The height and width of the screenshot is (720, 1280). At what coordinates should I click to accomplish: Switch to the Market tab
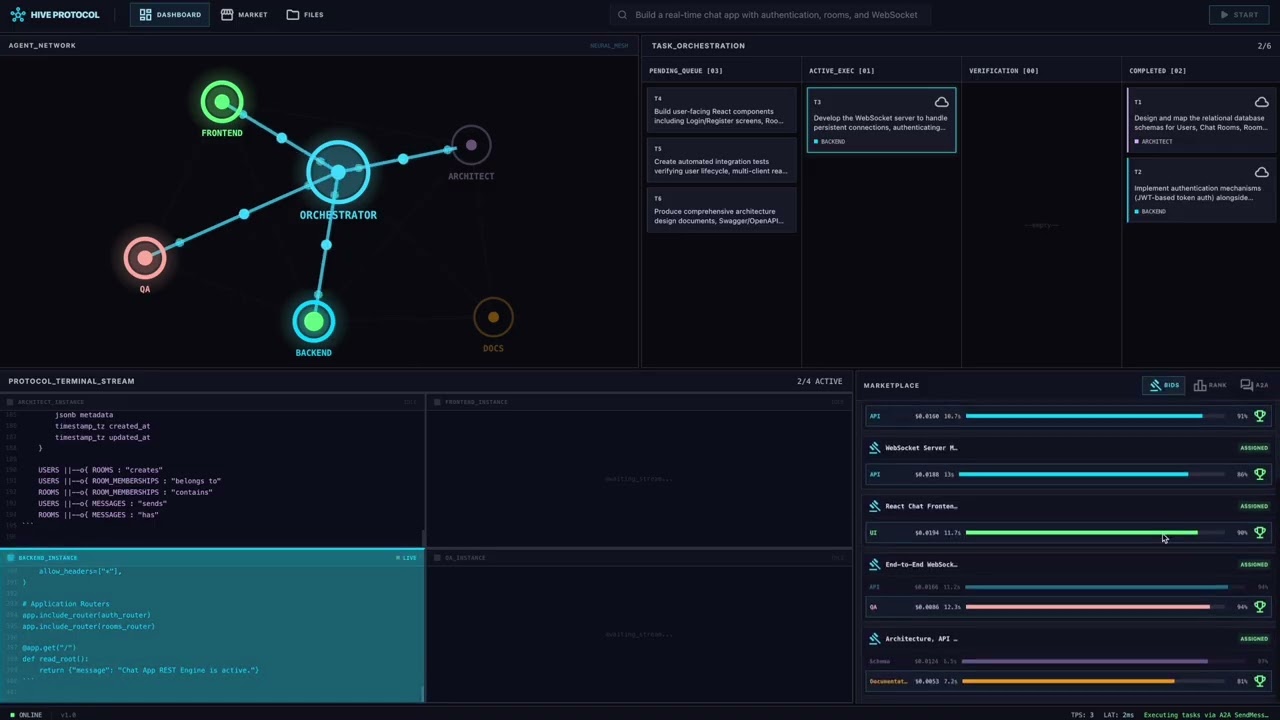pyautogui.click(x=244, y=15)
